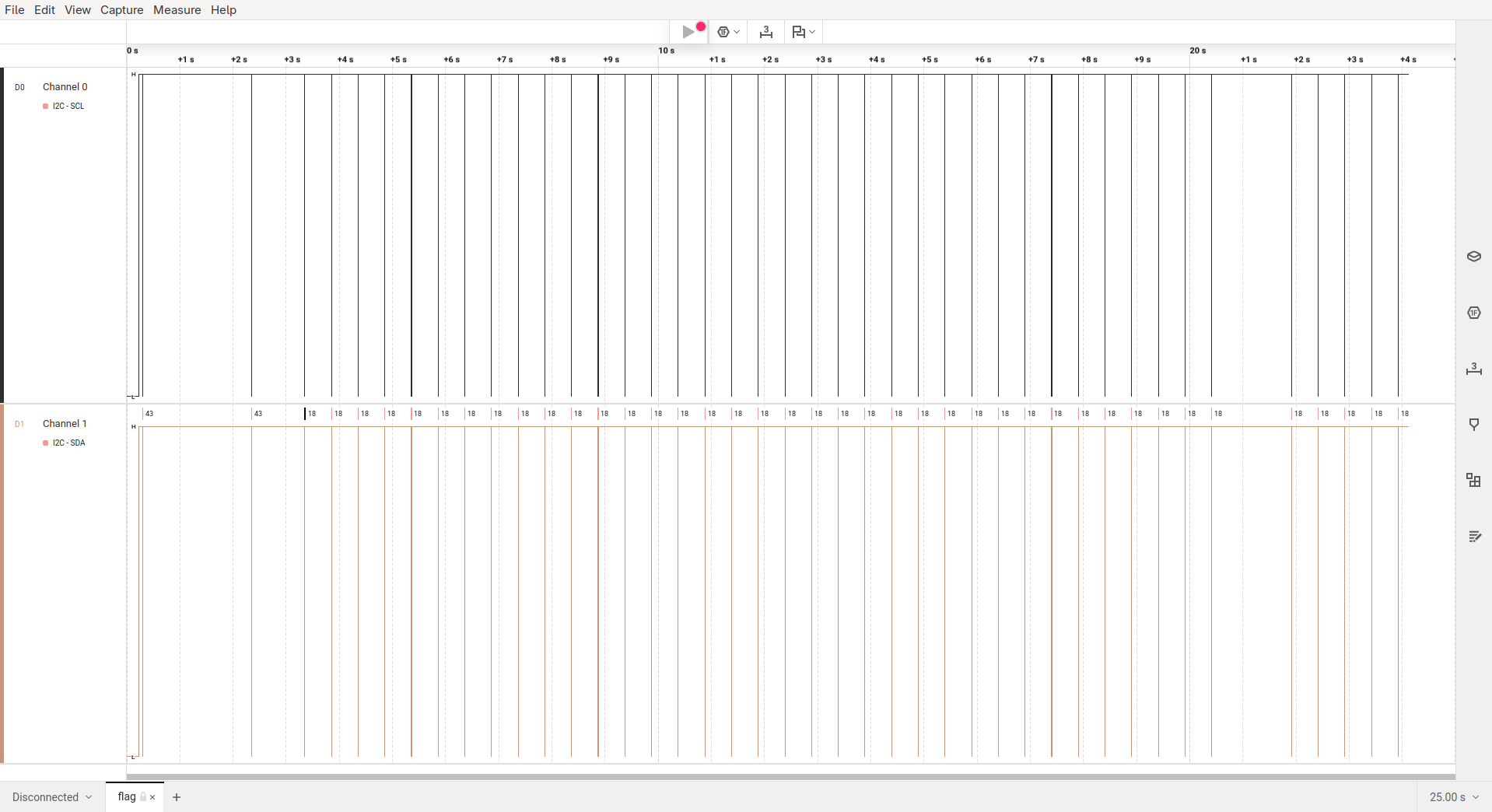Open the capture Notes panel in the sidebar
Viewport: 1492px width, 812px height.
1473,537
